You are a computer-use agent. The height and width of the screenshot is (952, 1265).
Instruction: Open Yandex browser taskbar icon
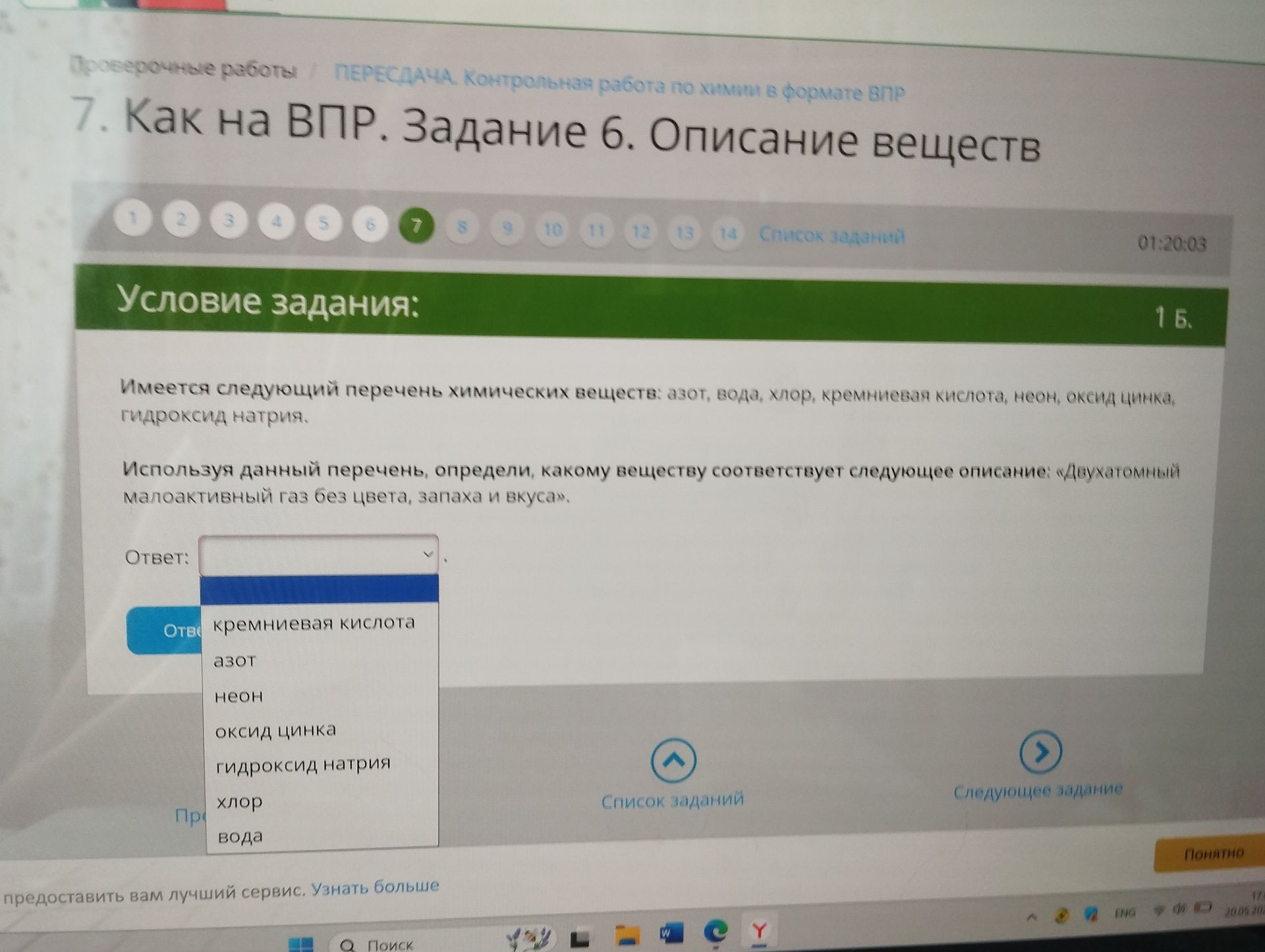point(760,931)
